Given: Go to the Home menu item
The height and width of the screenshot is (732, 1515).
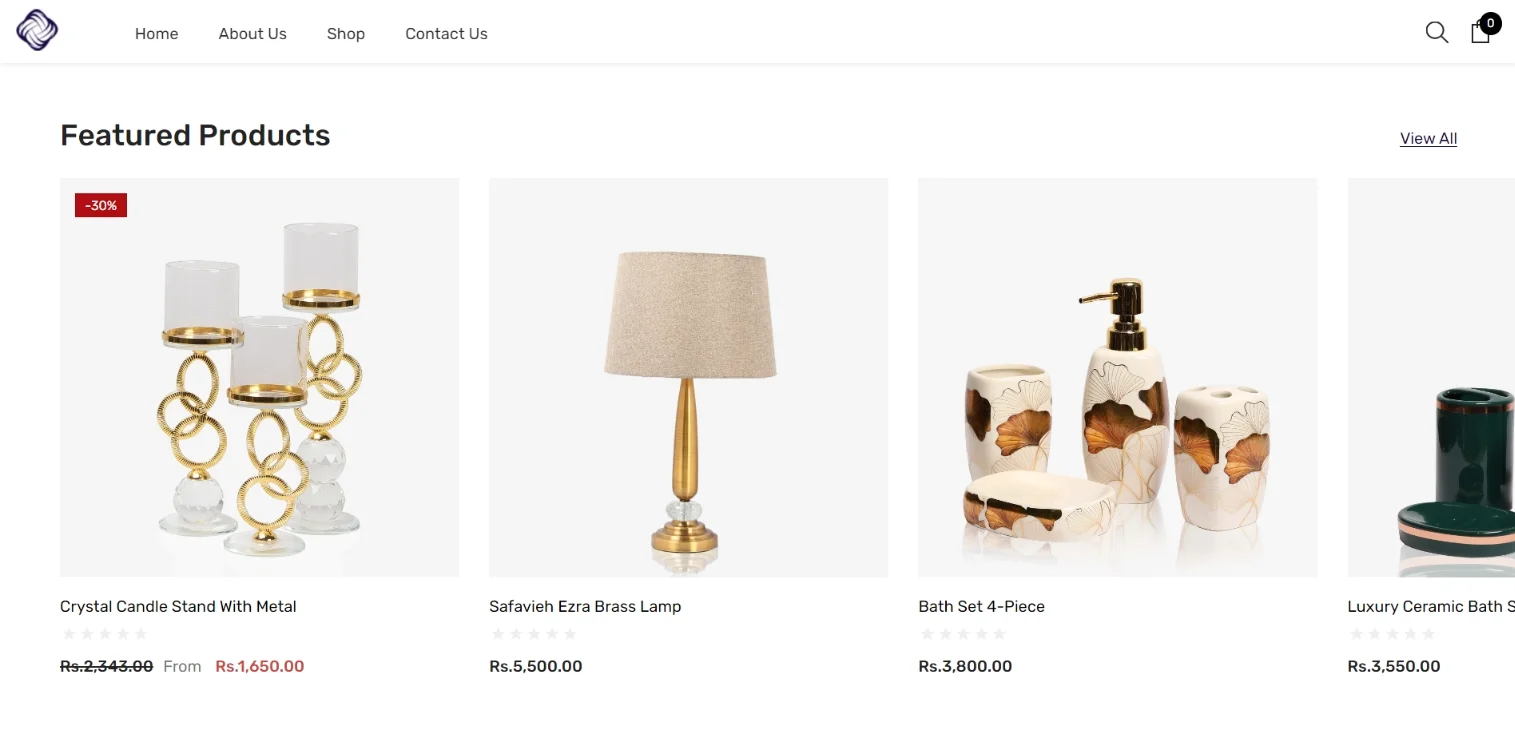Looking at the screenshot, I should pos(156,34).
